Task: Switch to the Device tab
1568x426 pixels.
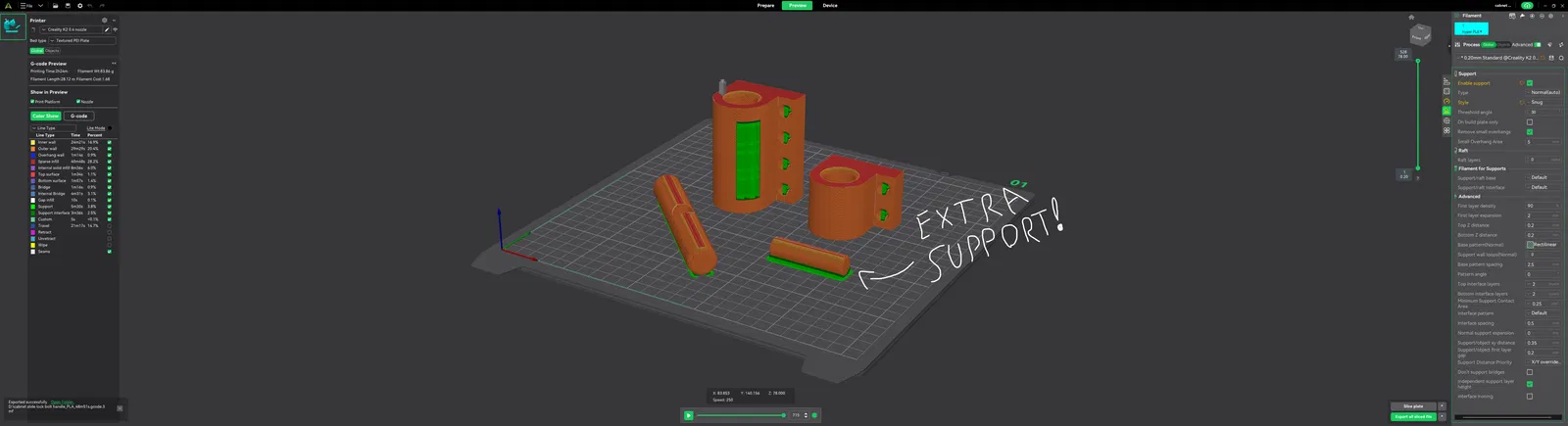Action: coord(830,6)
